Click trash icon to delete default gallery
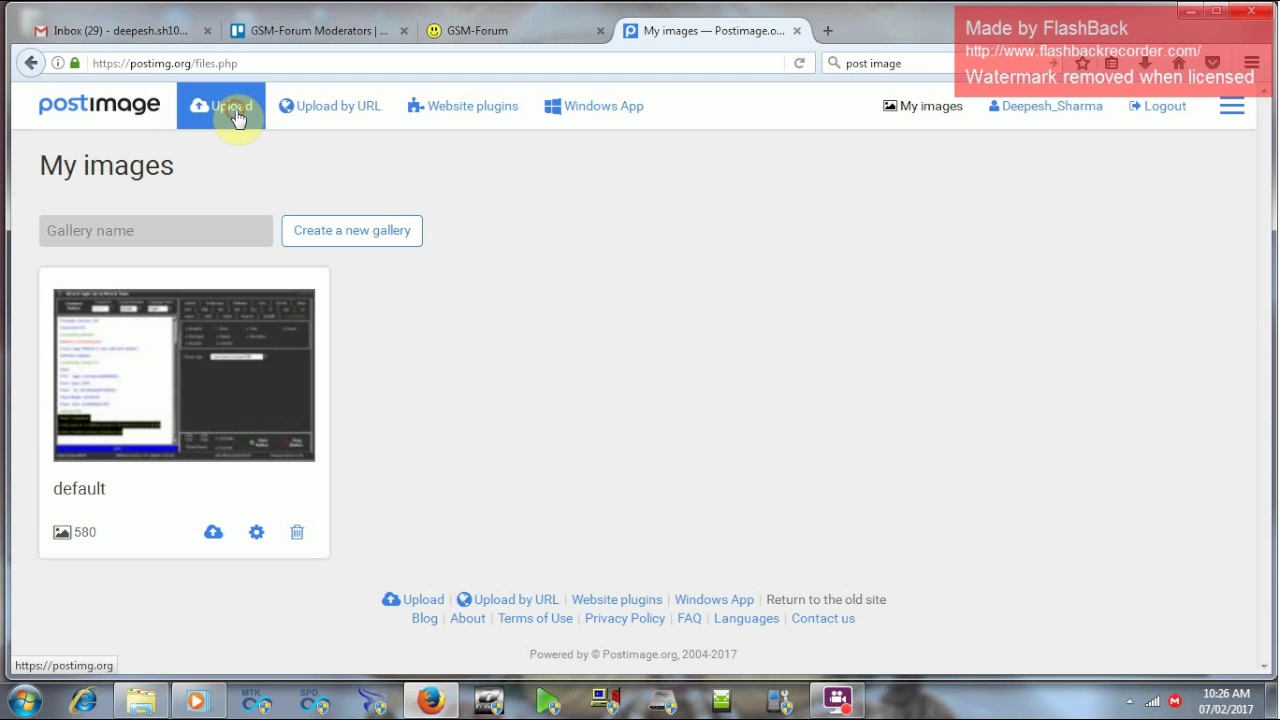 pyautogui.click(x=297, y=532)
